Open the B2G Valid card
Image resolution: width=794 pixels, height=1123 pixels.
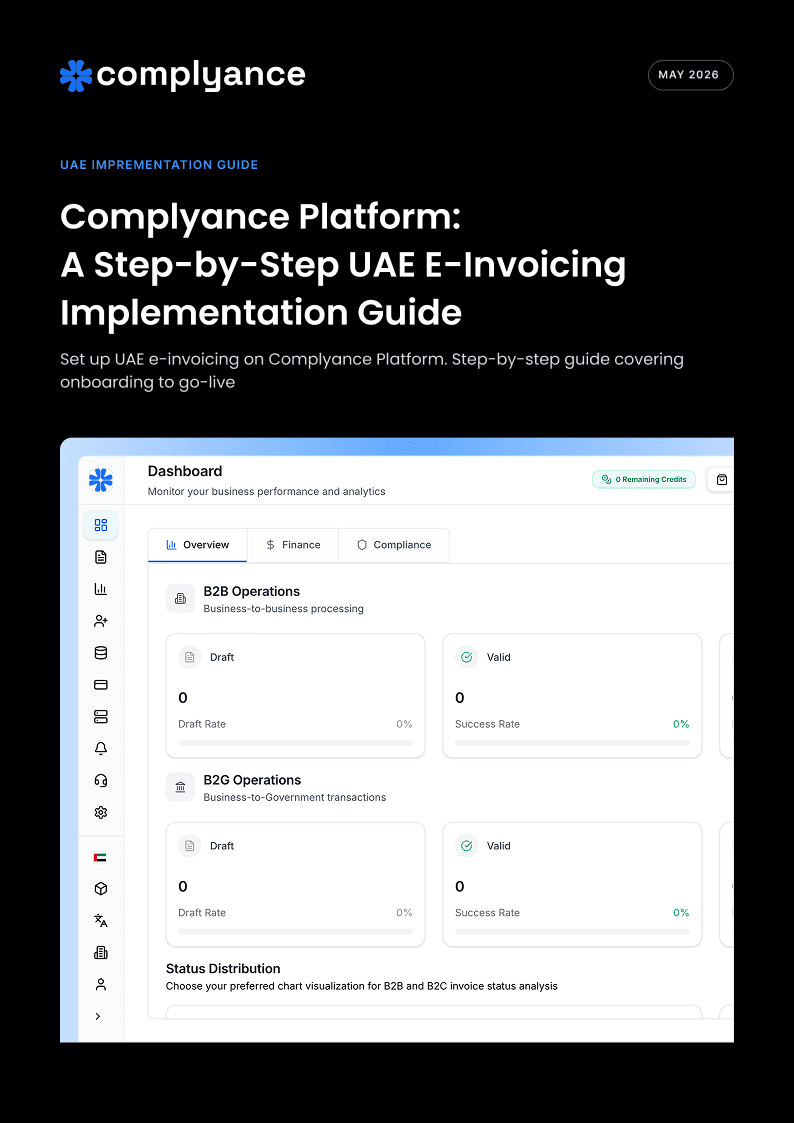tap(572, 885)
